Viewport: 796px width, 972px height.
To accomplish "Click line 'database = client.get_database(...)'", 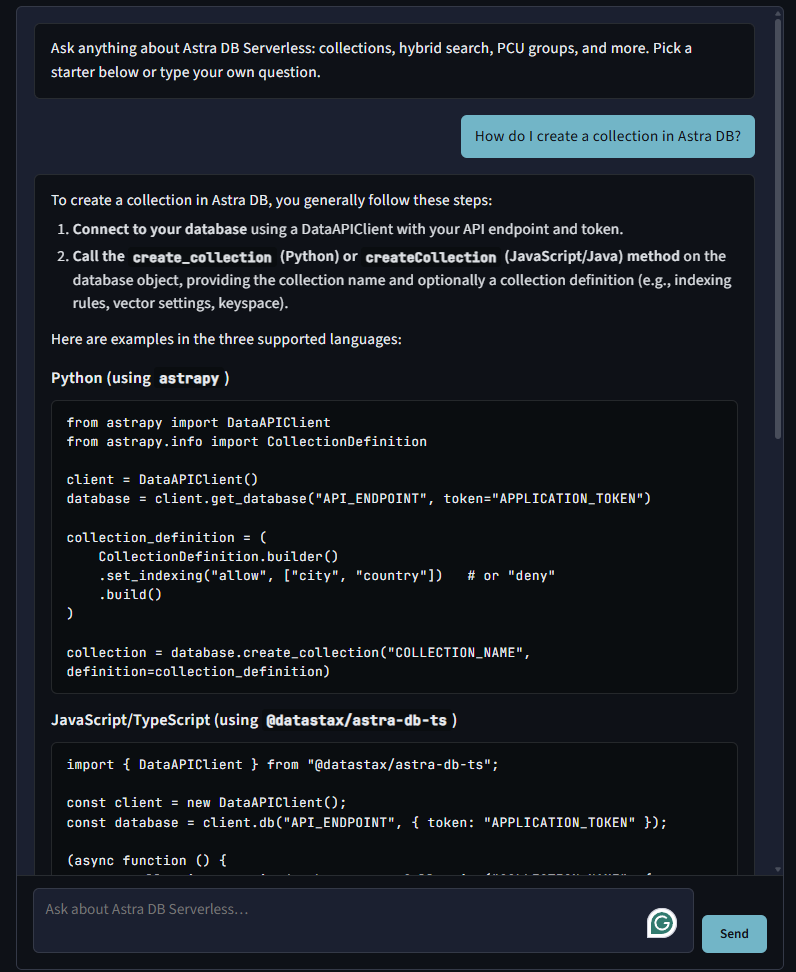I will coord(359,499).
